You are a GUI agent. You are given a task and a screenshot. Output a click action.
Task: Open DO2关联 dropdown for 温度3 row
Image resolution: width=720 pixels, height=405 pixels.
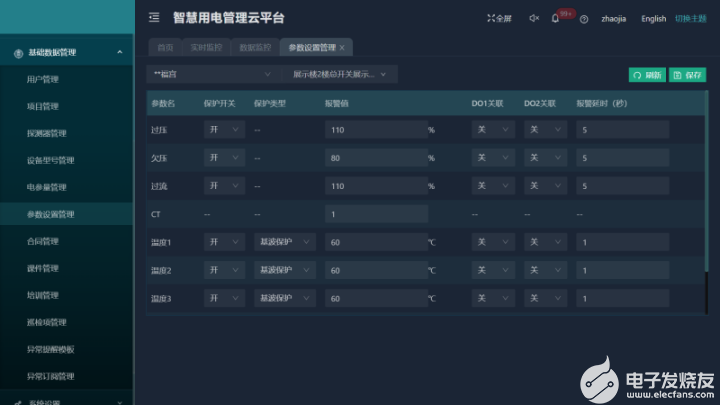point(546,298)
